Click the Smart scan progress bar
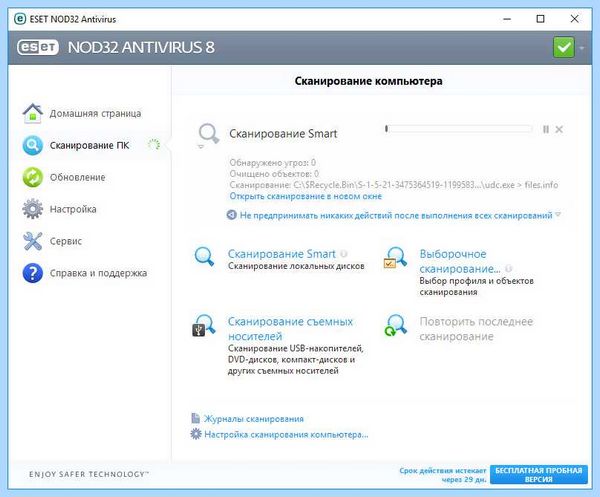Screen dimensions: 600x497 (x=458, y=129)
